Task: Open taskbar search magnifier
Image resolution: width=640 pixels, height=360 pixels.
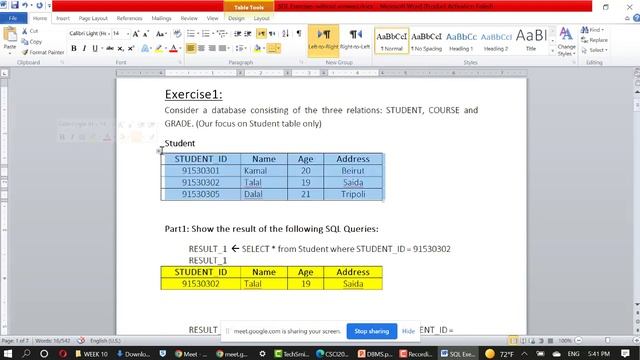Action: click(26, 354)
